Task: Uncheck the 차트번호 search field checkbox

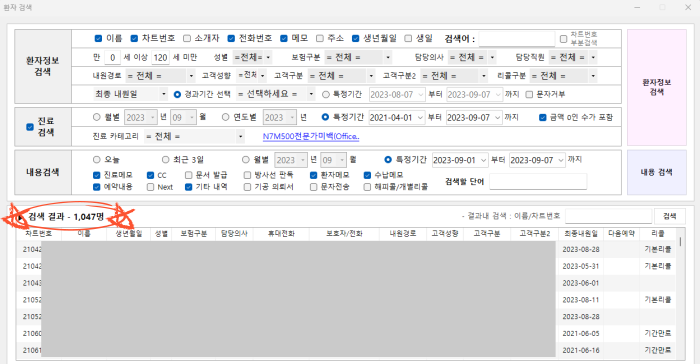Action: click(x=134, y=38)
